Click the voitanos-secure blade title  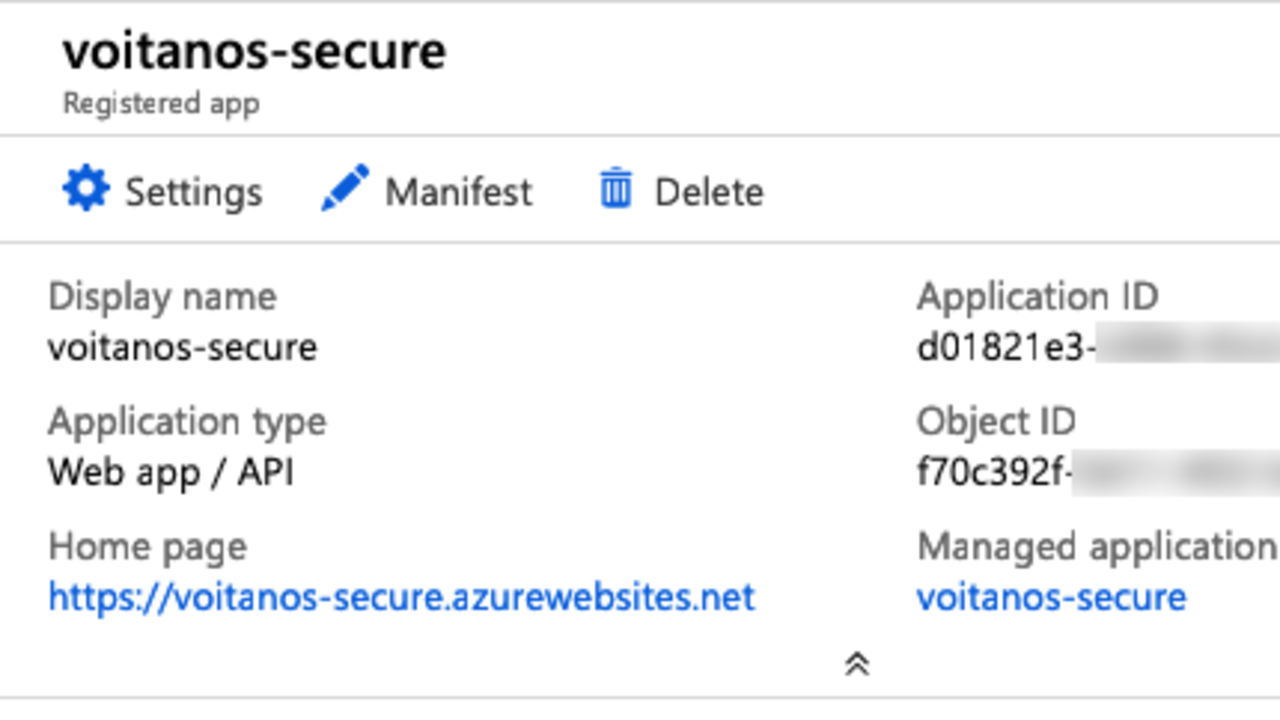254,51
